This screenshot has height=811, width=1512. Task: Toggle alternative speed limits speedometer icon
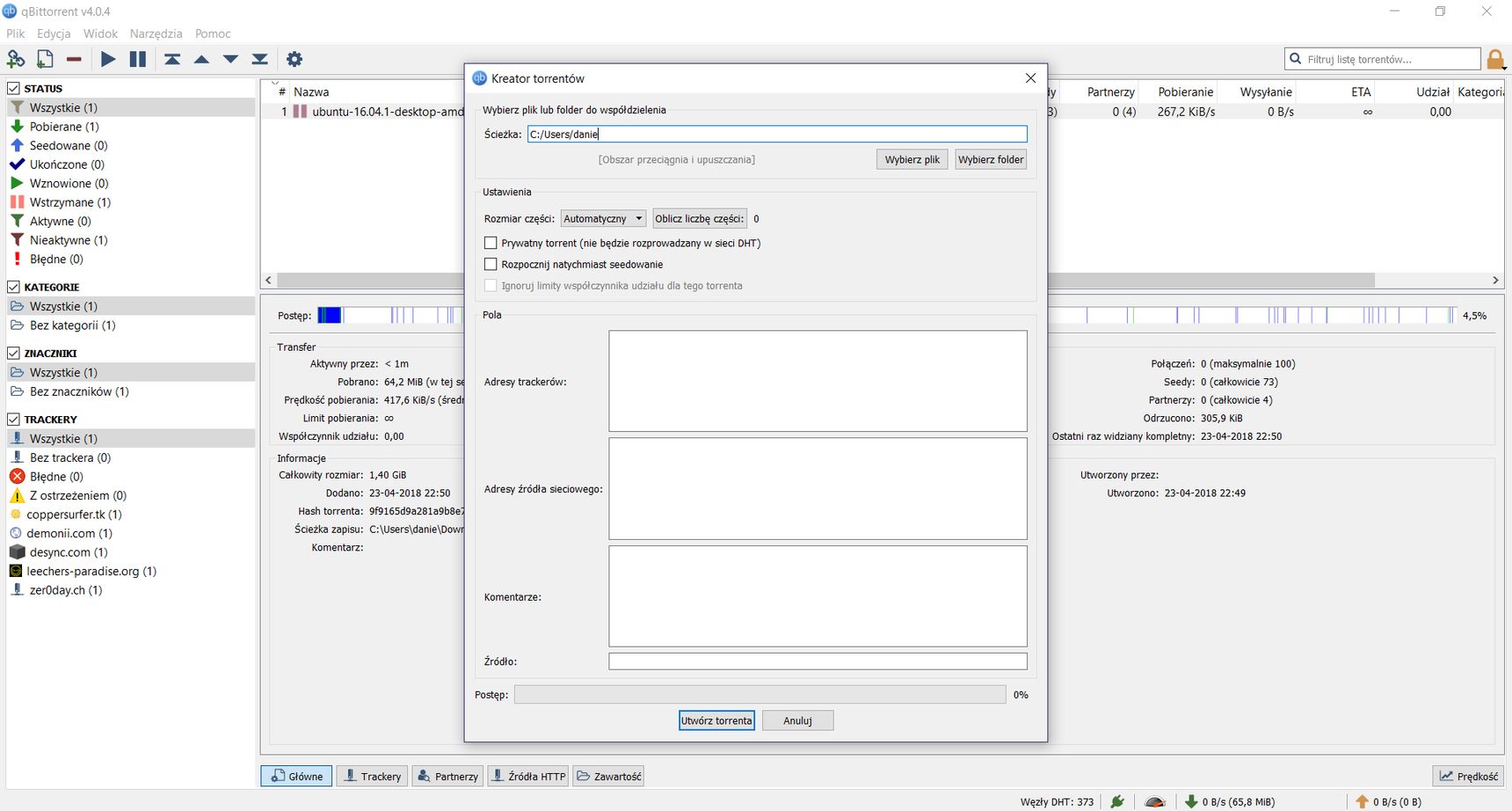pos(1155,801)
